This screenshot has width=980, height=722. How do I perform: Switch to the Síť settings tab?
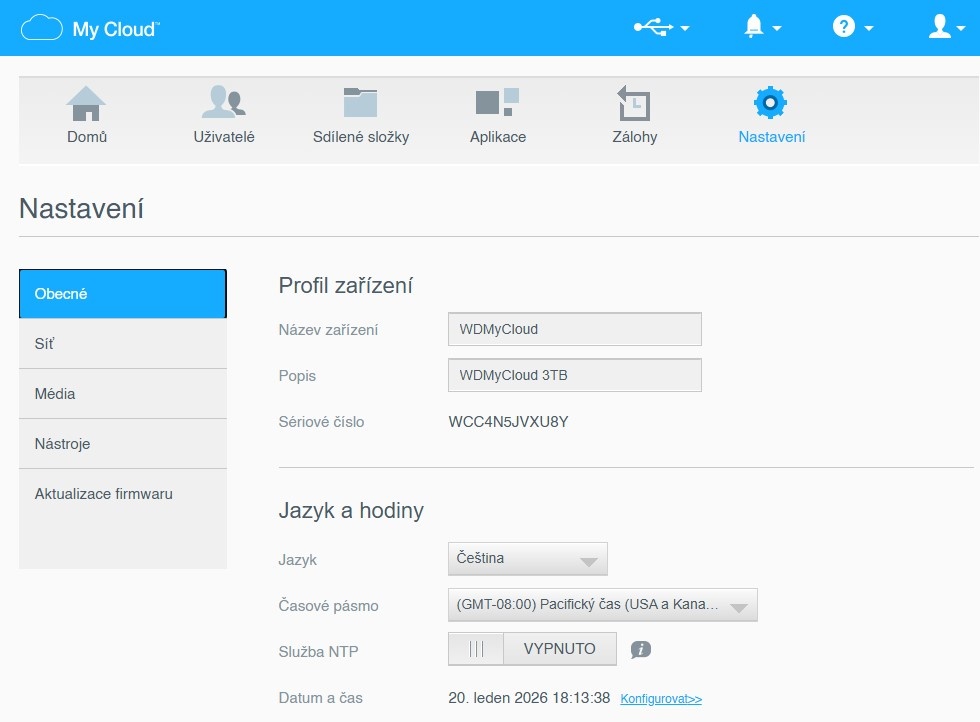tap(122, 344)
